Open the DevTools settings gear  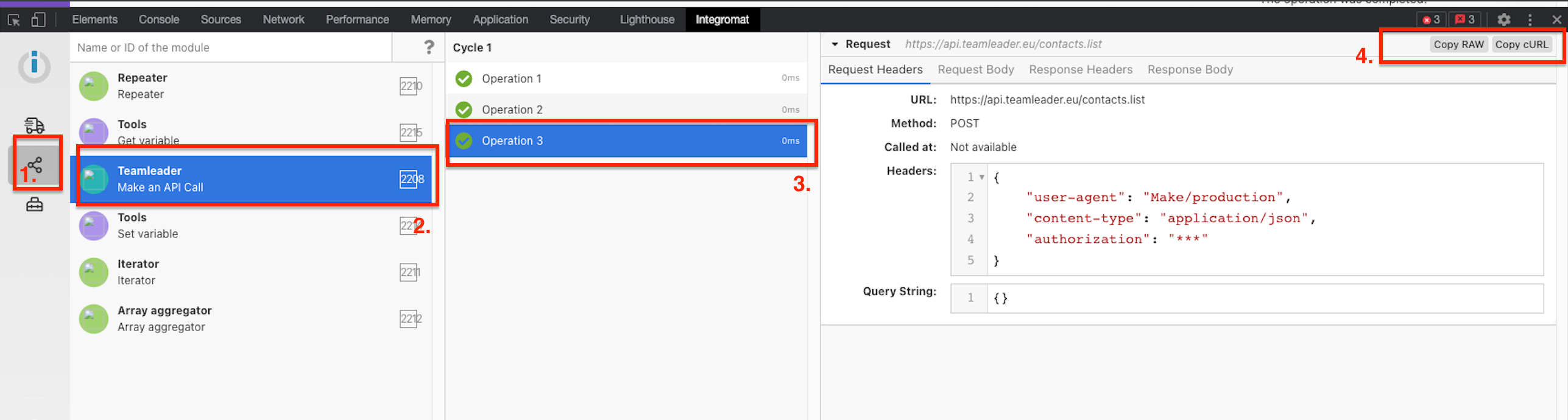[1504, 19]
